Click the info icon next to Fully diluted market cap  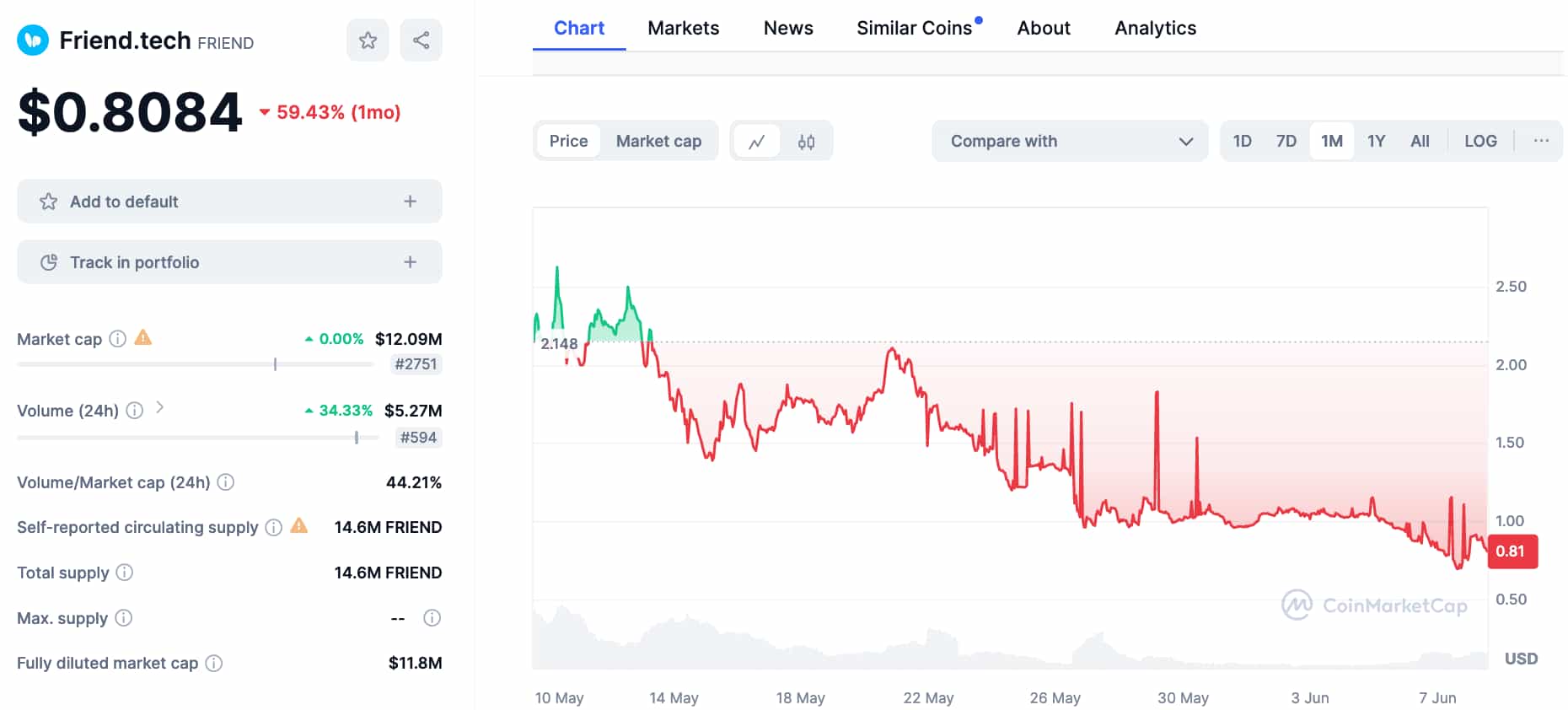214,664
